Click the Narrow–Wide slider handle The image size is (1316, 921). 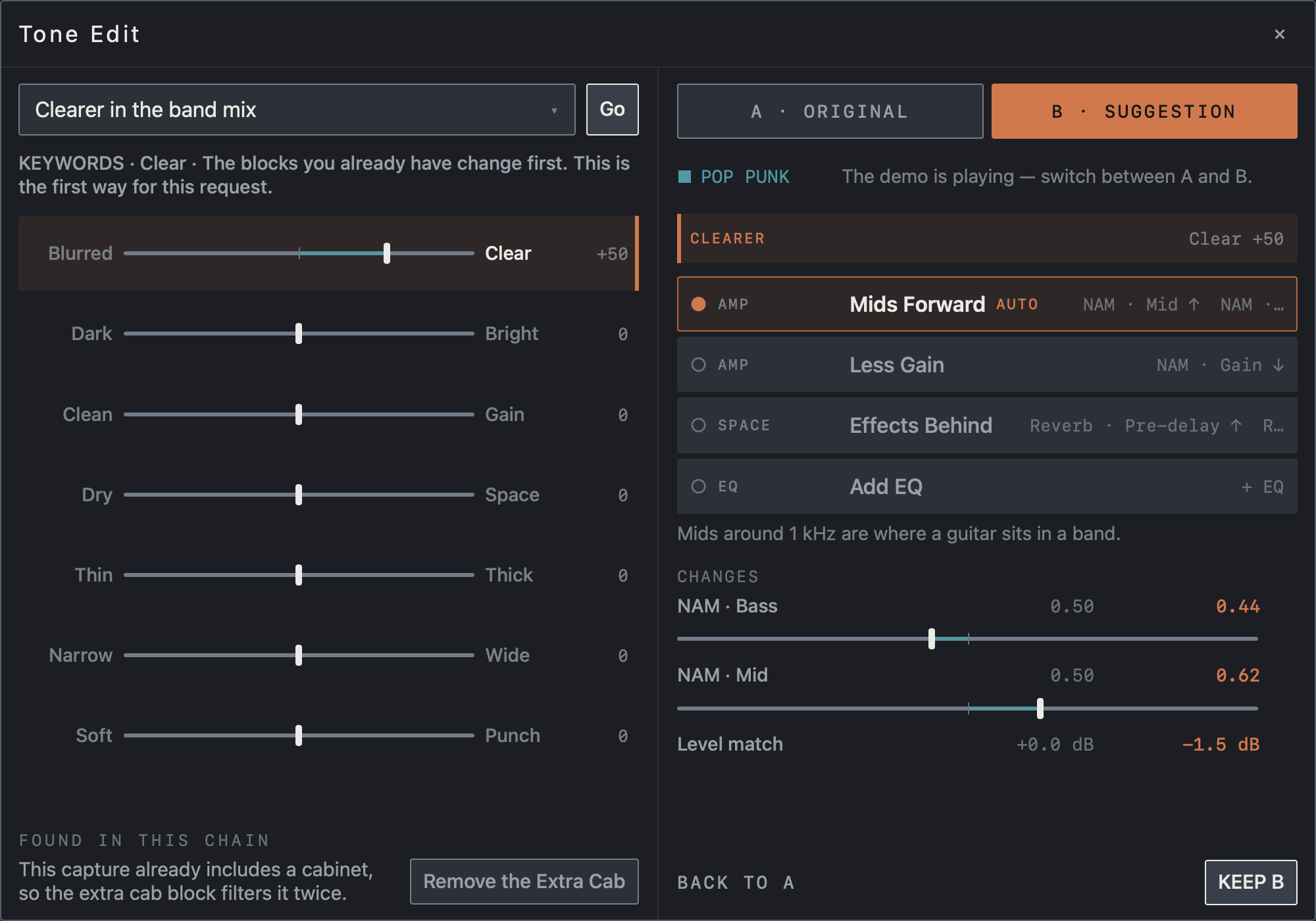[x=299, y=655]
